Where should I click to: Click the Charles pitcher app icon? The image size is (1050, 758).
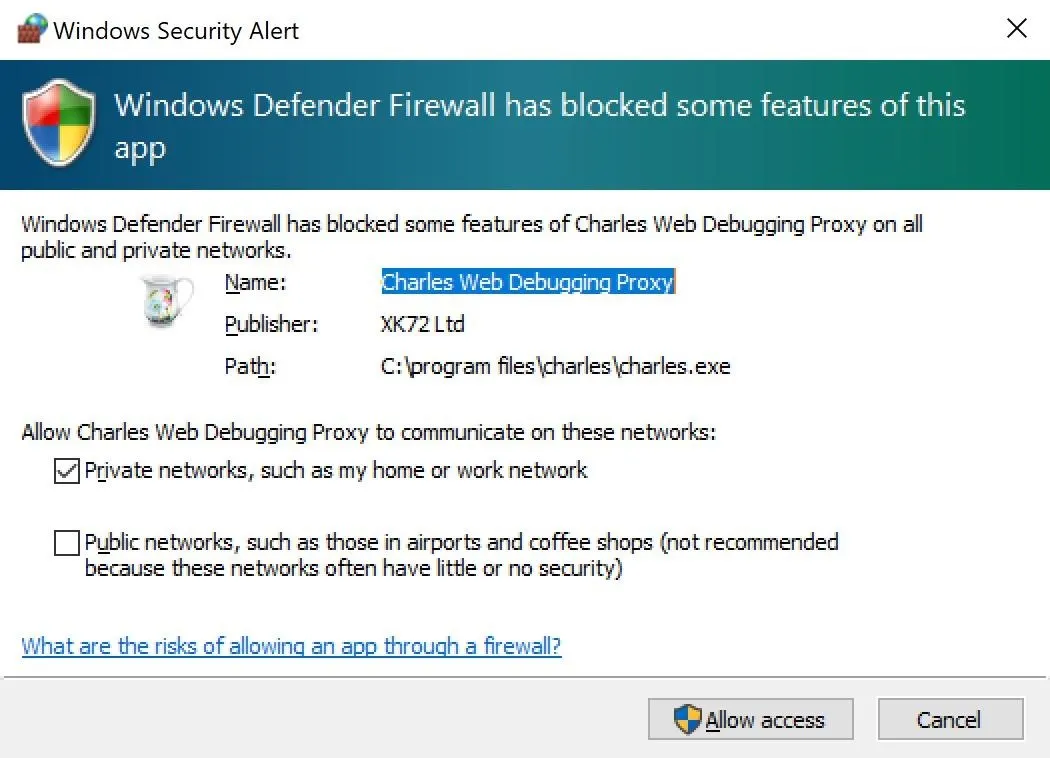[167, 301]
